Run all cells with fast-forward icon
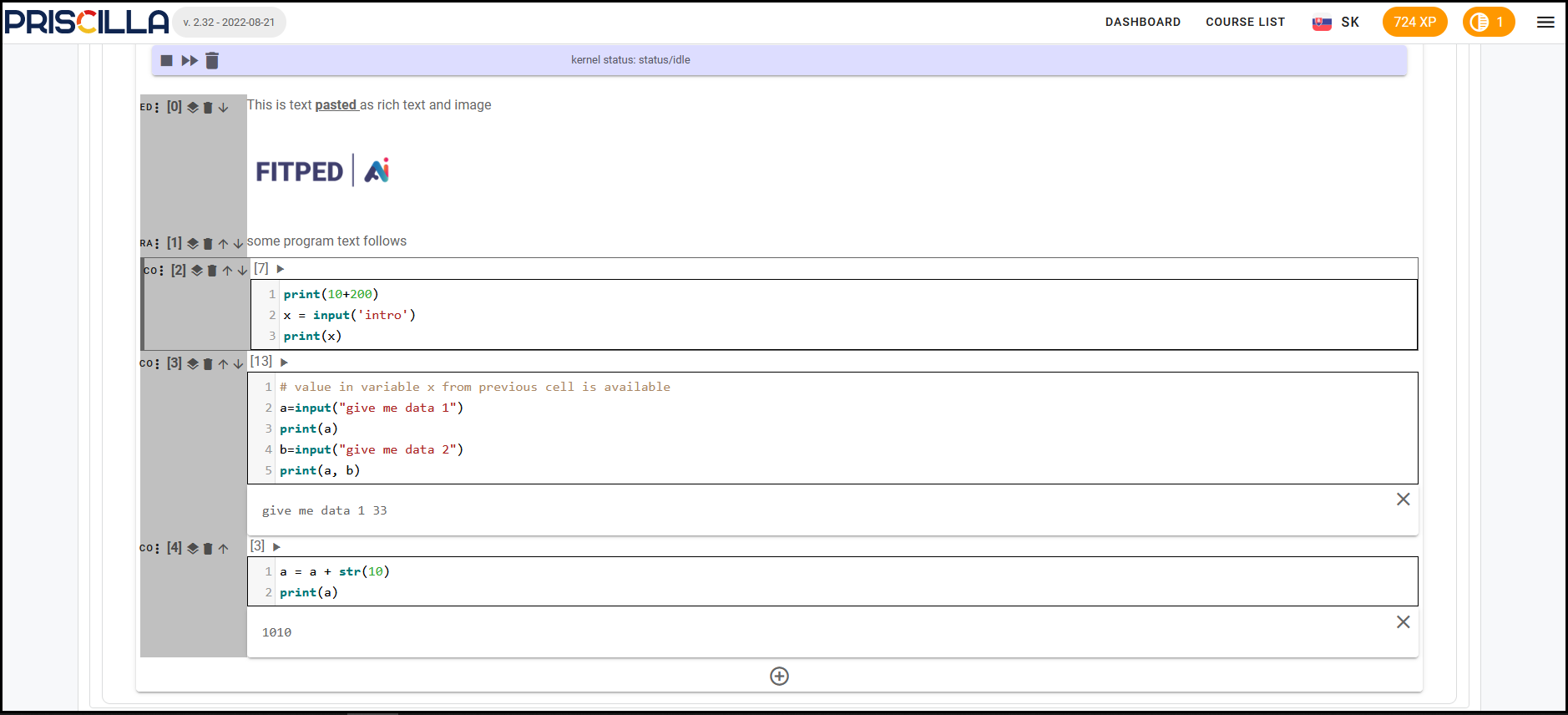The image size is (1568, 715). (190, 60)
